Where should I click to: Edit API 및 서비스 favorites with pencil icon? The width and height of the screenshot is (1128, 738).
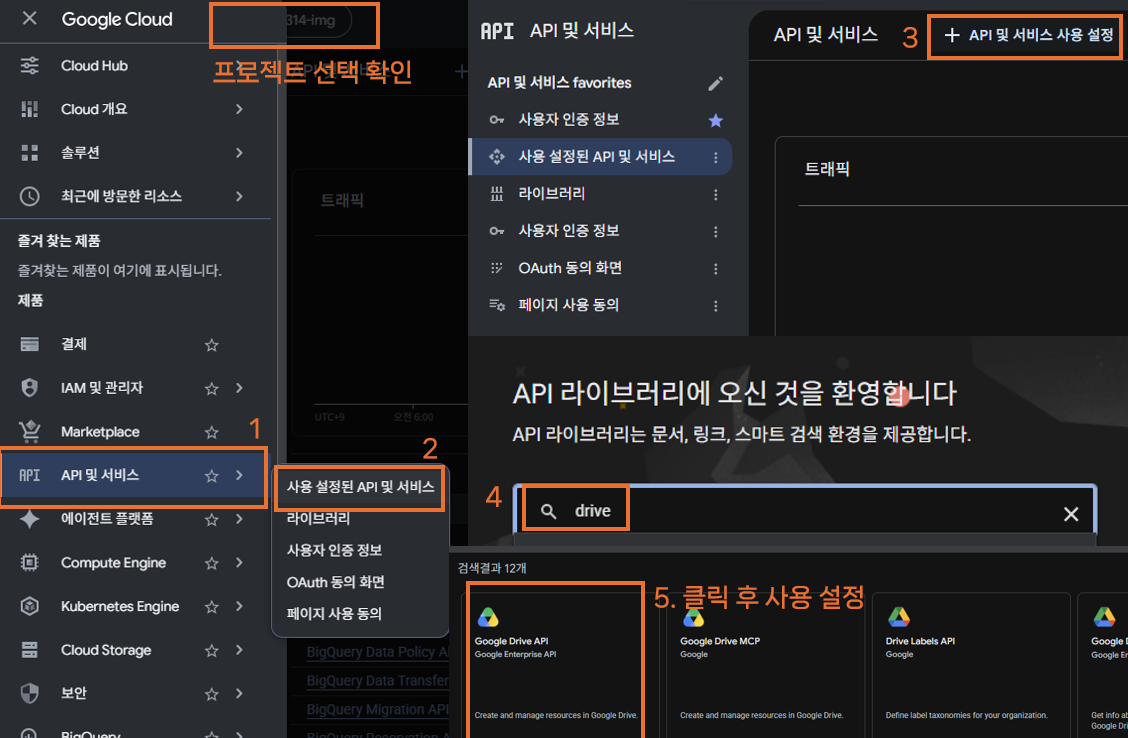[715, 83]
